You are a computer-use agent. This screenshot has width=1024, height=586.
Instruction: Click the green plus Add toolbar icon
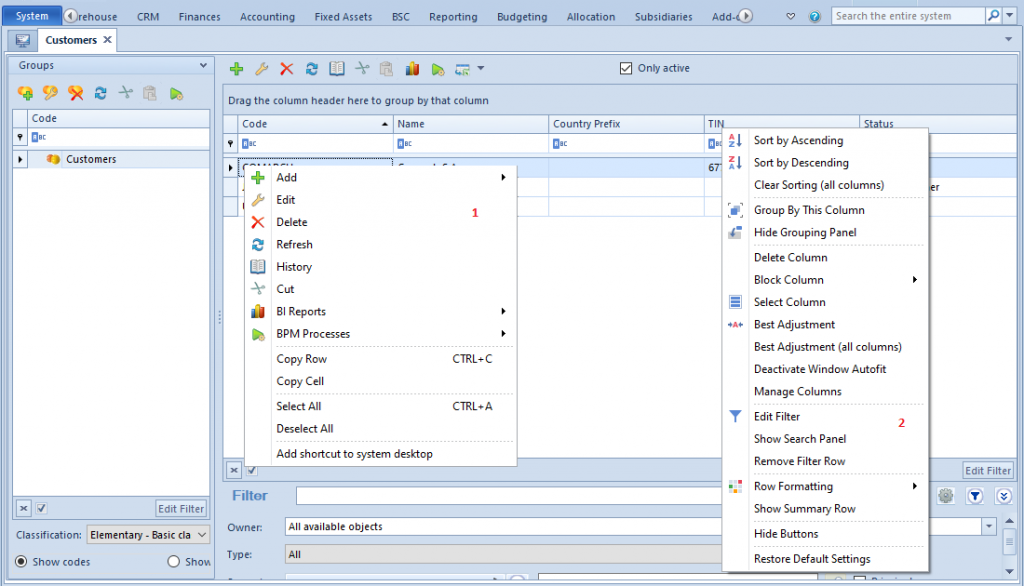coord(236,69)
